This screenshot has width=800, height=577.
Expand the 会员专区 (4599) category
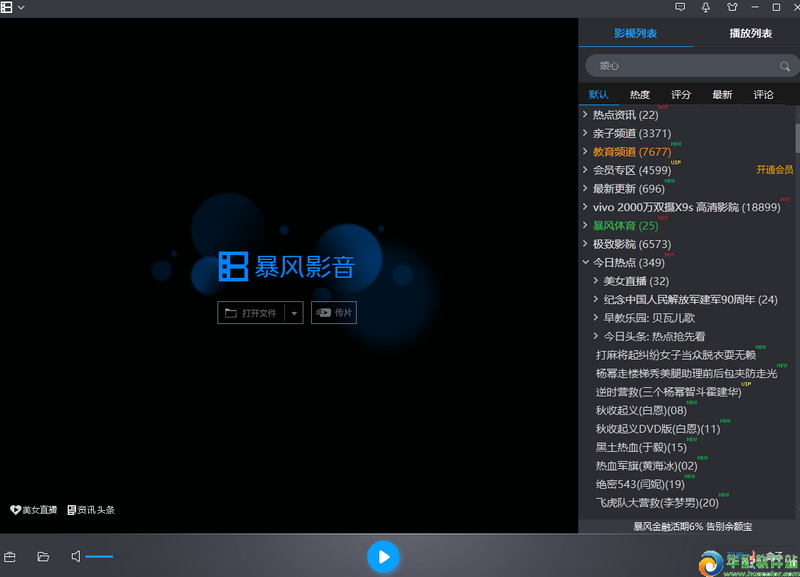coord(585,170)
